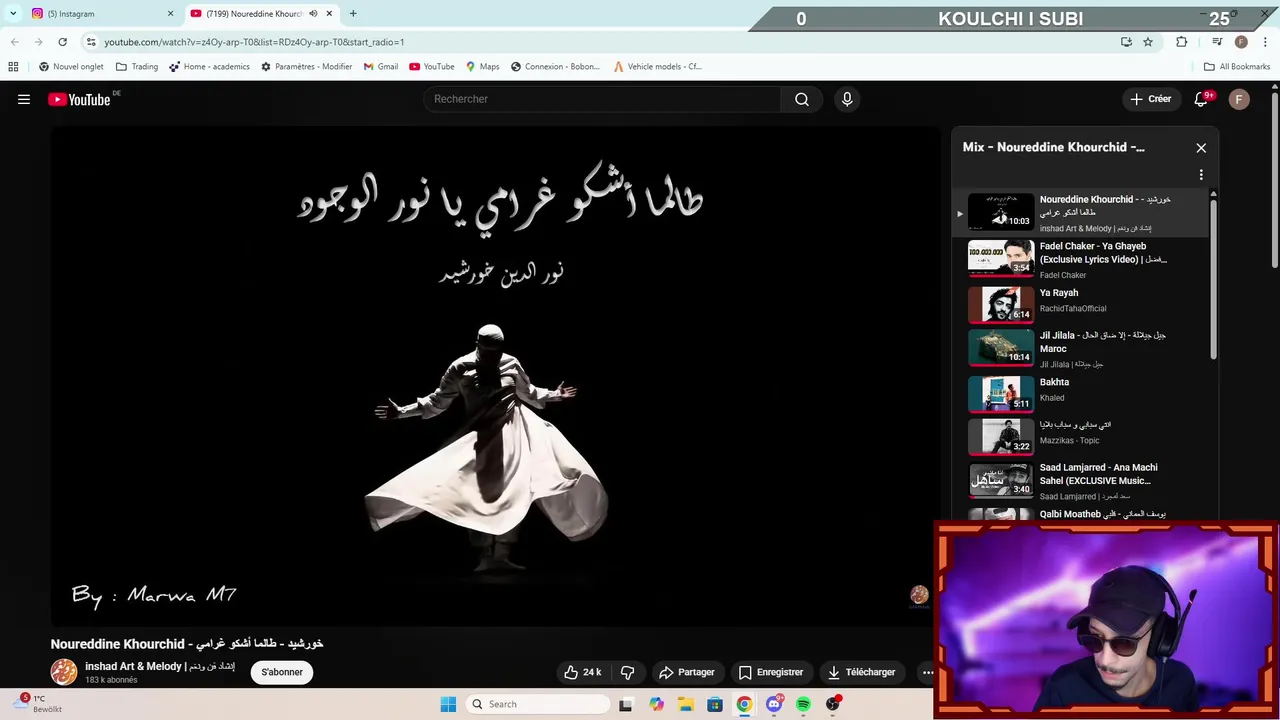Open the weather widget showing 1°C

(40, 704)
